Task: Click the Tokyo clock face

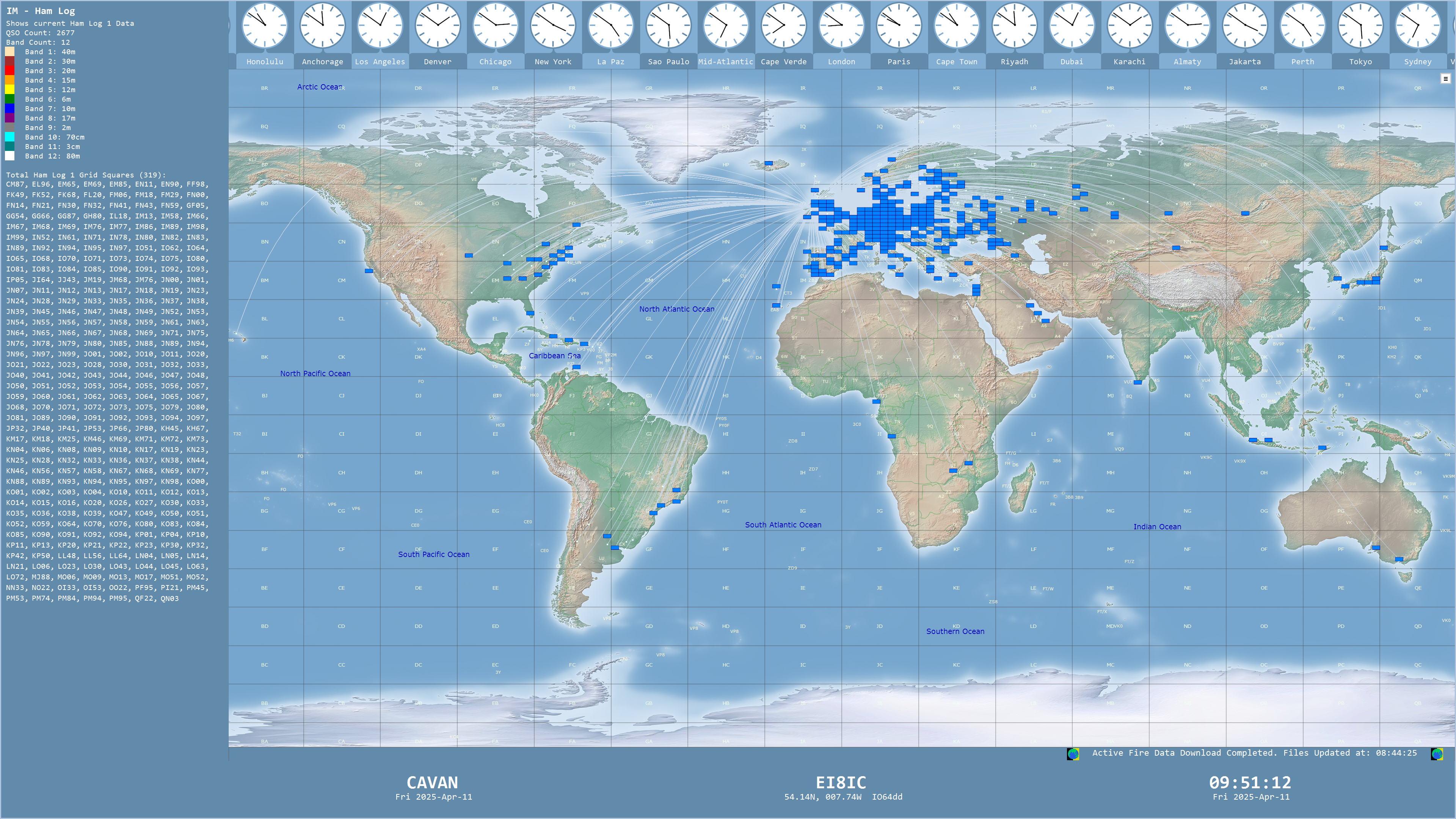Action: click(x=1360, y=25)
